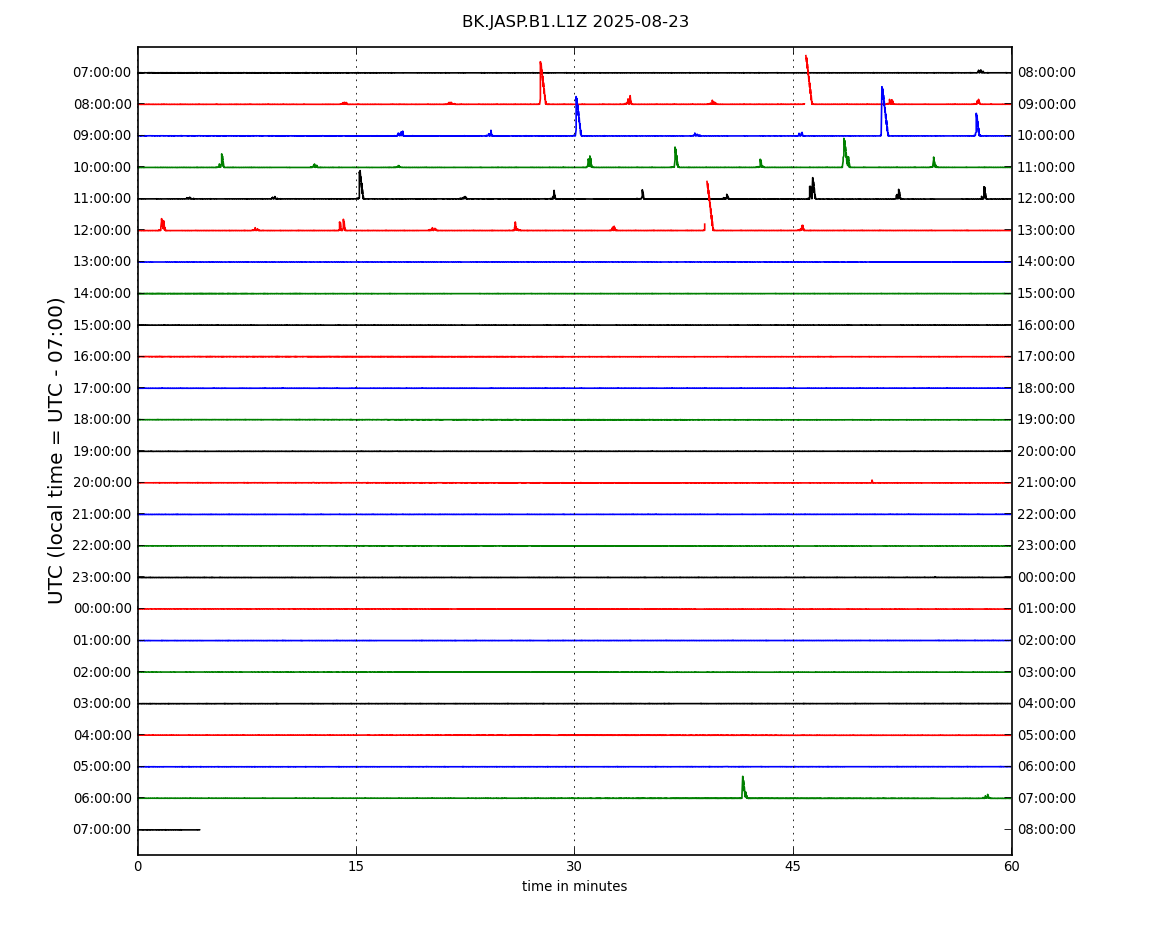Click right-axis label 14:00:00
Screen dimensions: 1150x950
click(1047, 262)
